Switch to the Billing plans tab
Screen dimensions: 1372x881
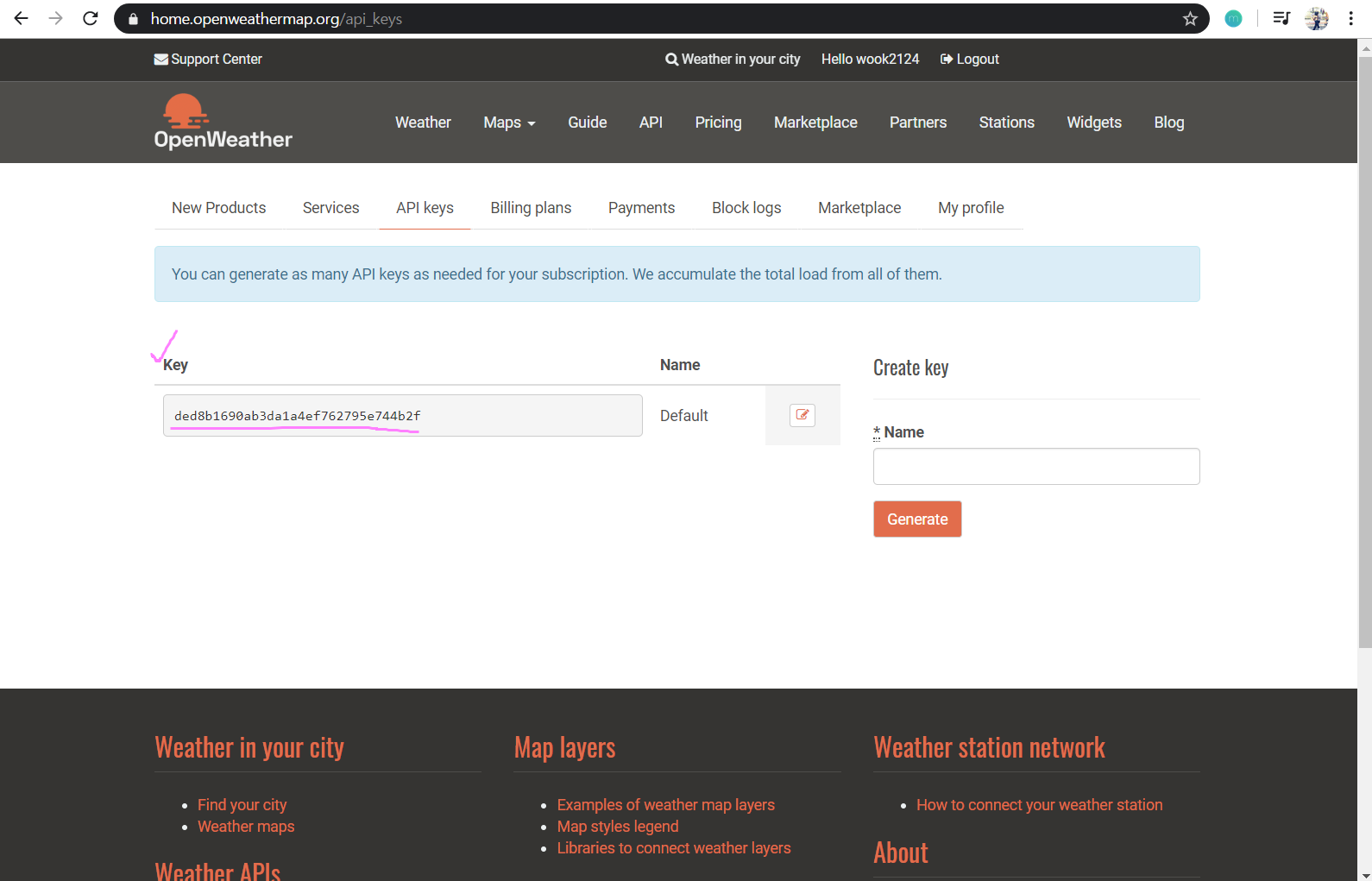pos(531,208)
